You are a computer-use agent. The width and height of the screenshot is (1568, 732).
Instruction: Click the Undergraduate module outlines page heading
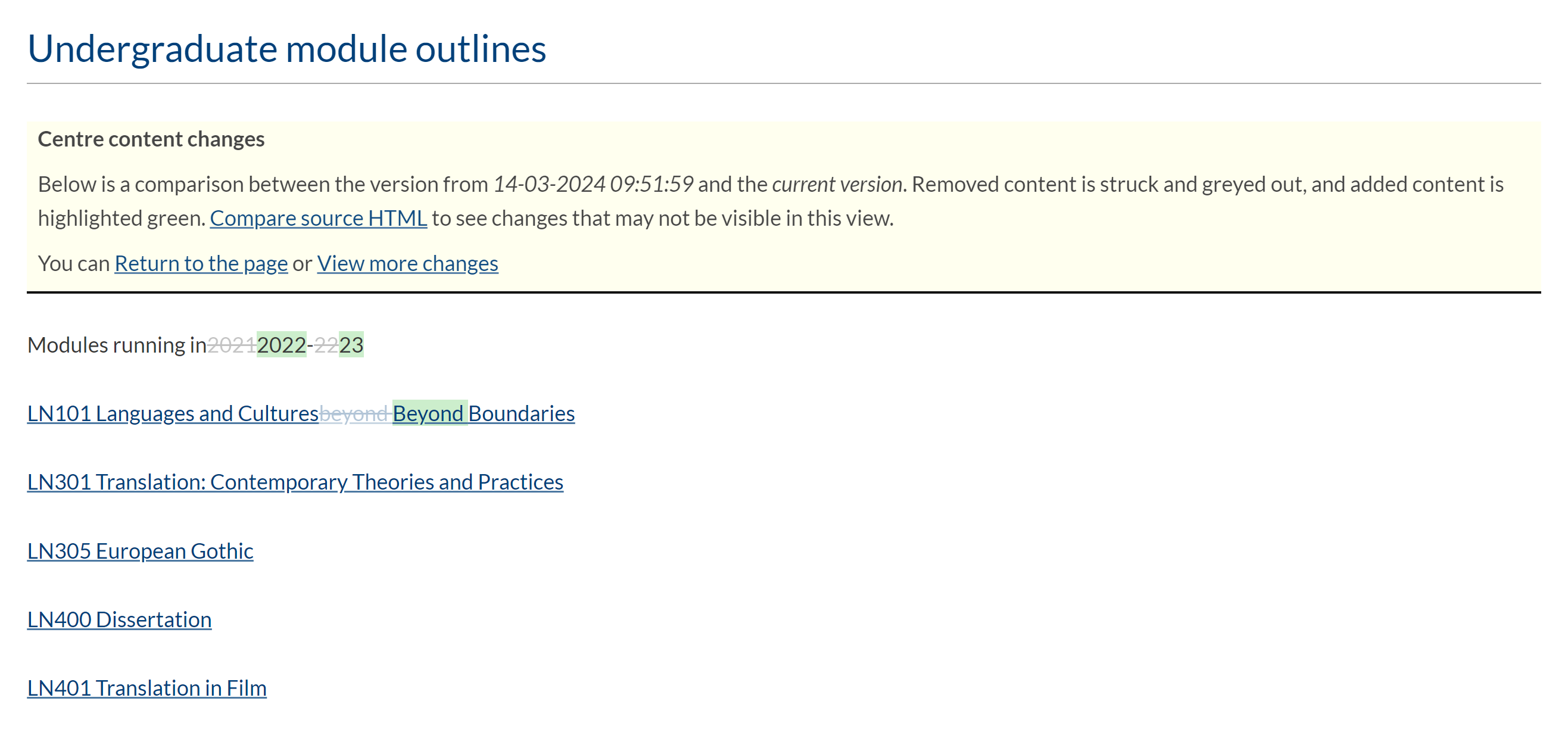pos(286,49)
